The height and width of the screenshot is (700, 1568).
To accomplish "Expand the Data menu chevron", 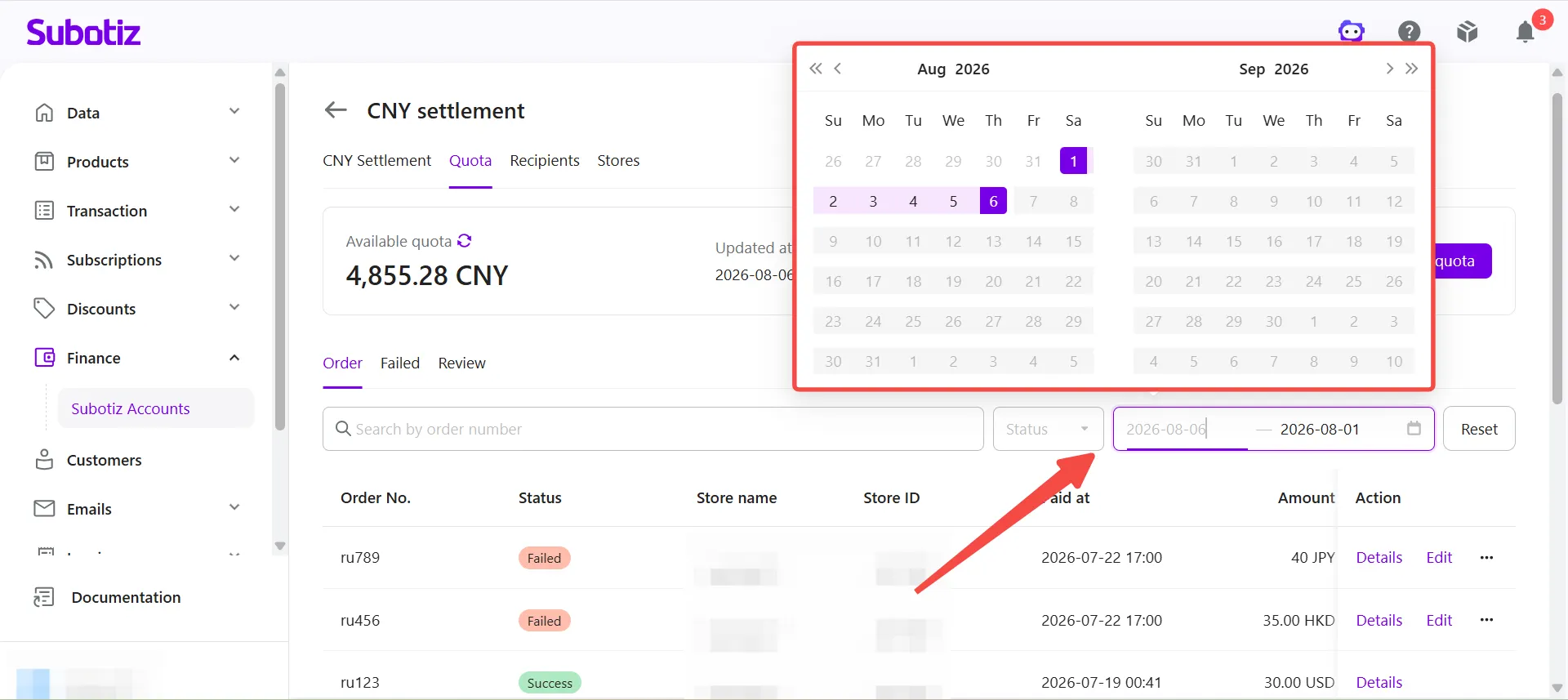I will click(234, 111).
